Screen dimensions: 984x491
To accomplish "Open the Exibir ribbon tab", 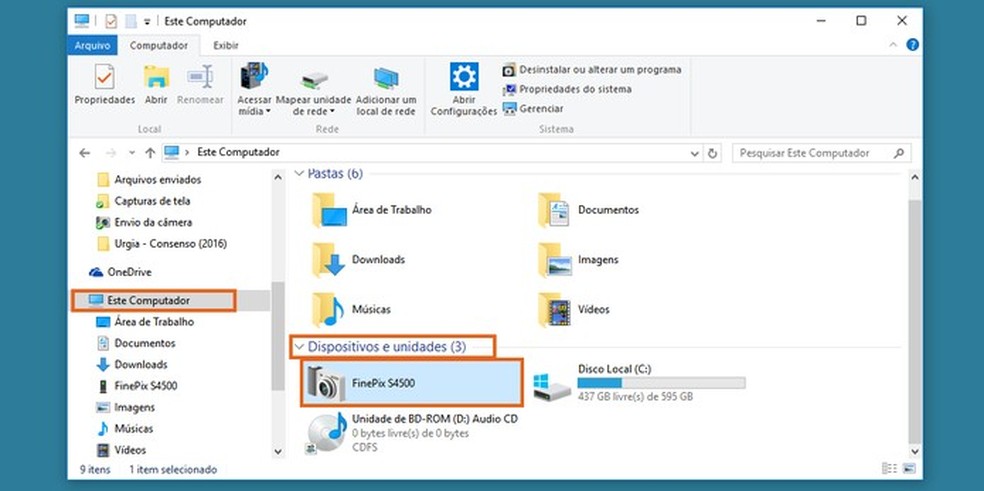I will [226, 45].
